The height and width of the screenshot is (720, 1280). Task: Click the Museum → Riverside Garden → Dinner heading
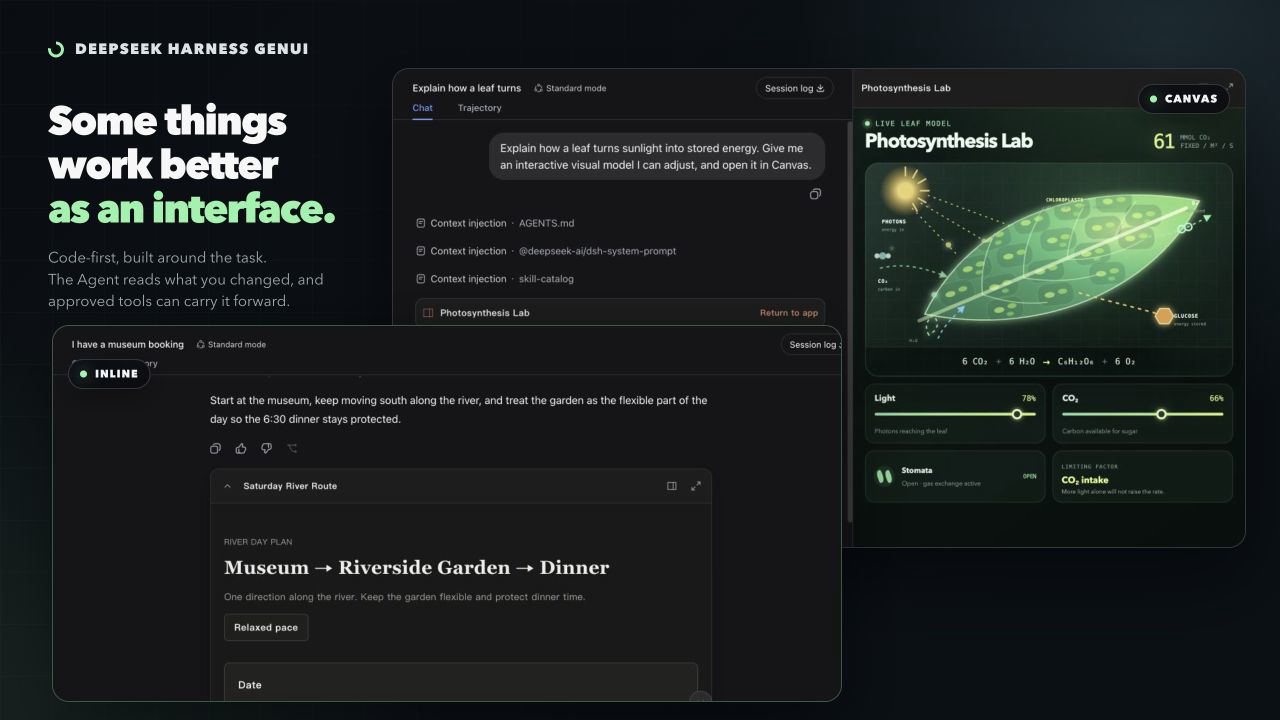click(416, 567)
